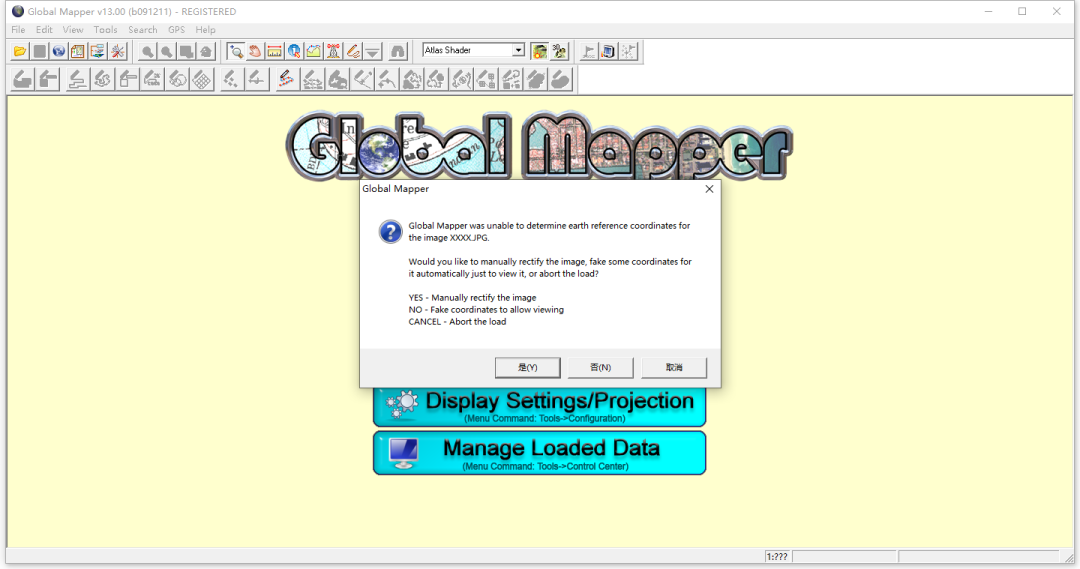Click the GPS flag waypoint icon
Screen dimensions: 1080x569
pyautogui.click(x=588, y=51)
